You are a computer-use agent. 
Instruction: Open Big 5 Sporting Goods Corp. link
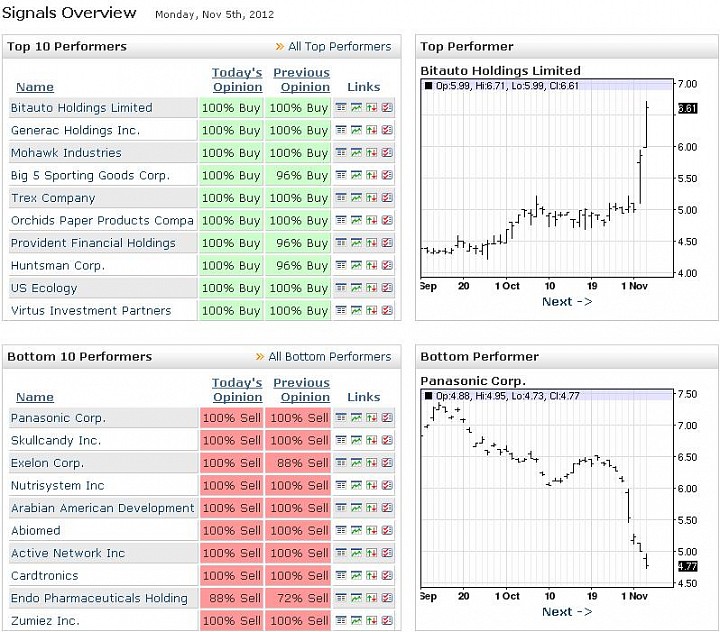click(90, 175)
